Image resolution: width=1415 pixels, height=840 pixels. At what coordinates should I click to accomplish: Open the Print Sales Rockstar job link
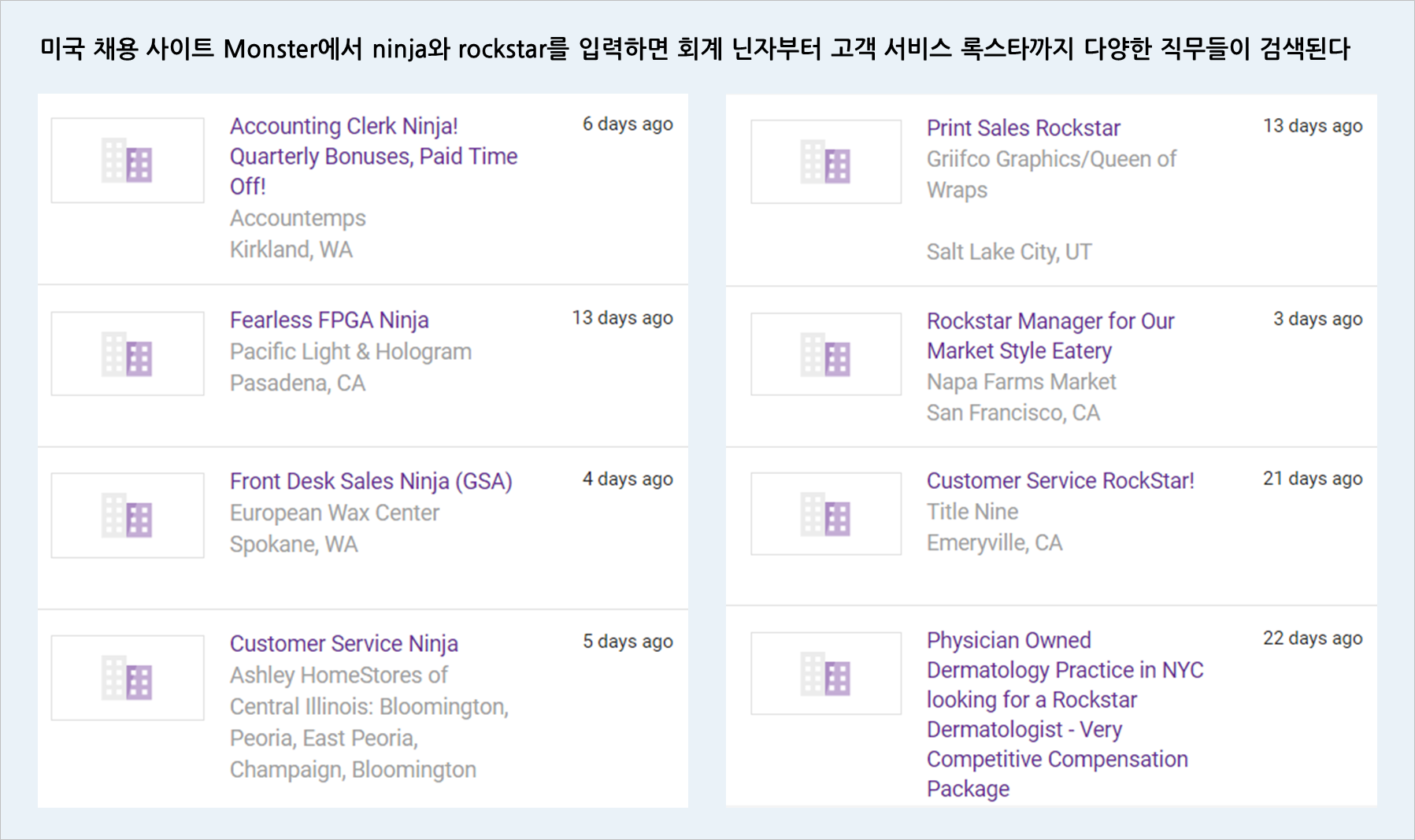tap(1023, 128)
